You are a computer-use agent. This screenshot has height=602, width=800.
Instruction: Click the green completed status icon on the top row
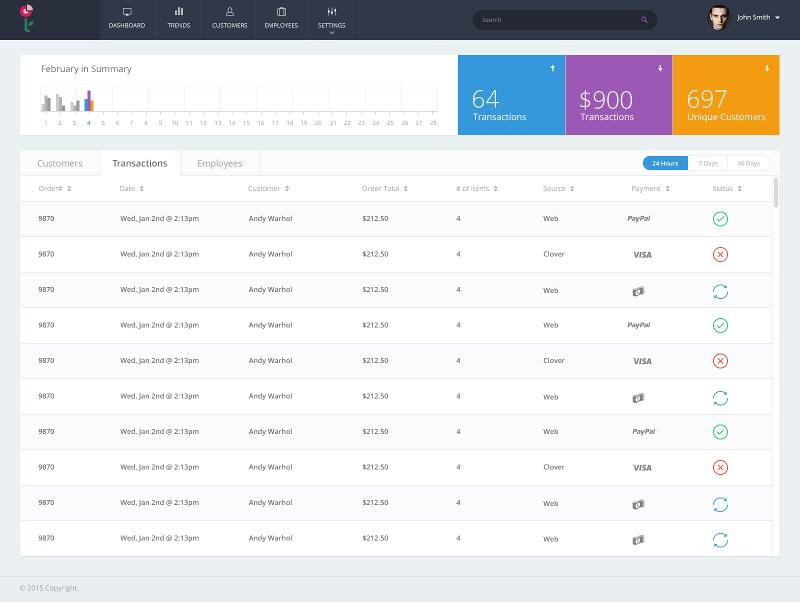pyautogui.click(x=720, y=217)
